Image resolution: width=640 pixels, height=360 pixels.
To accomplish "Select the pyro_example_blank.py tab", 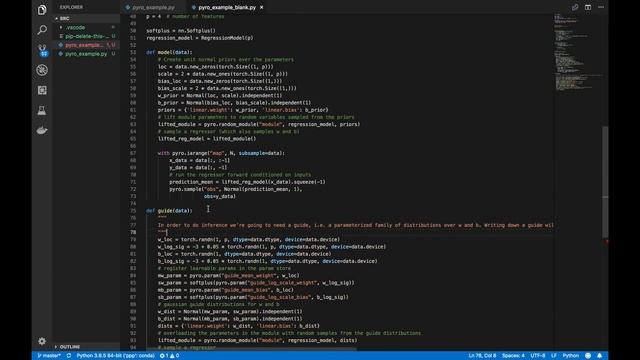I will point(227,7).
